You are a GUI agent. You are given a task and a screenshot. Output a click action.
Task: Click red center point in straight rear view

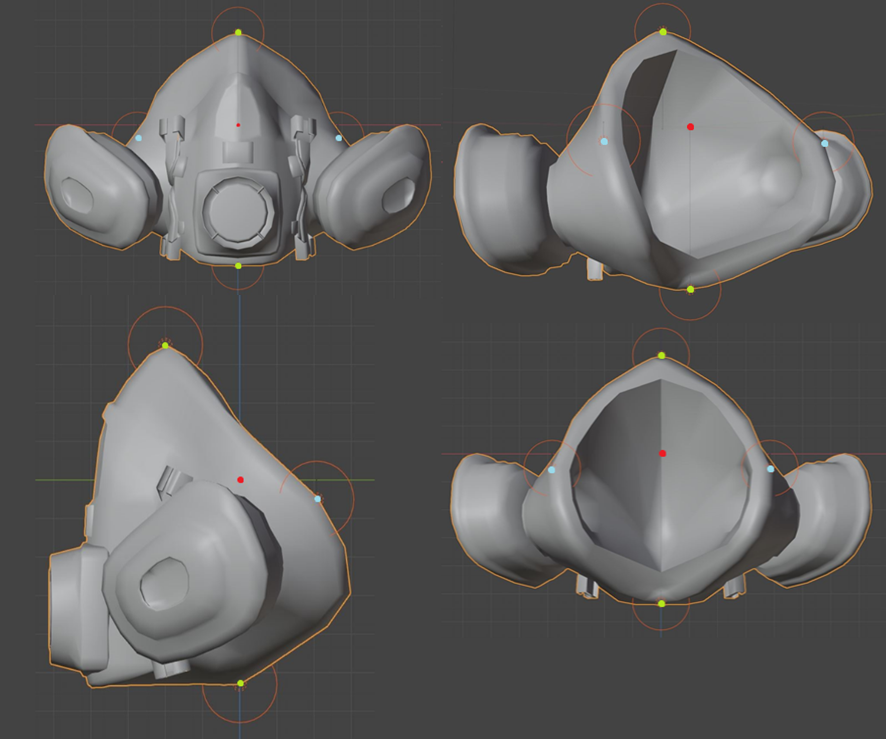coord(663,453)
